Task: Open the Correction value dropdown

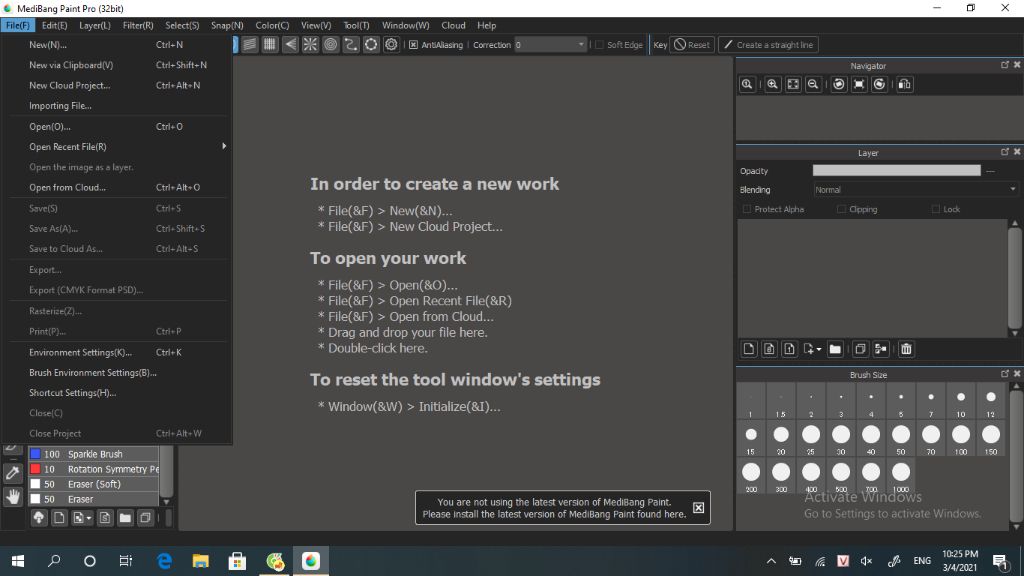Action: click(581, 44)
